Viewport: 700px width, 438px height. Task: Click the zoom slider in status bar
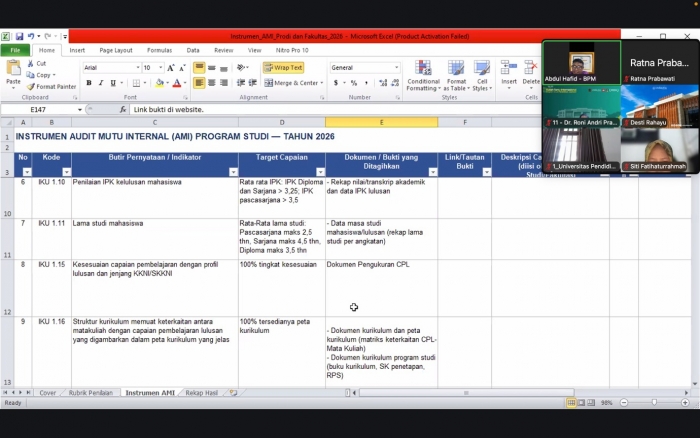(x=654, y=403)
